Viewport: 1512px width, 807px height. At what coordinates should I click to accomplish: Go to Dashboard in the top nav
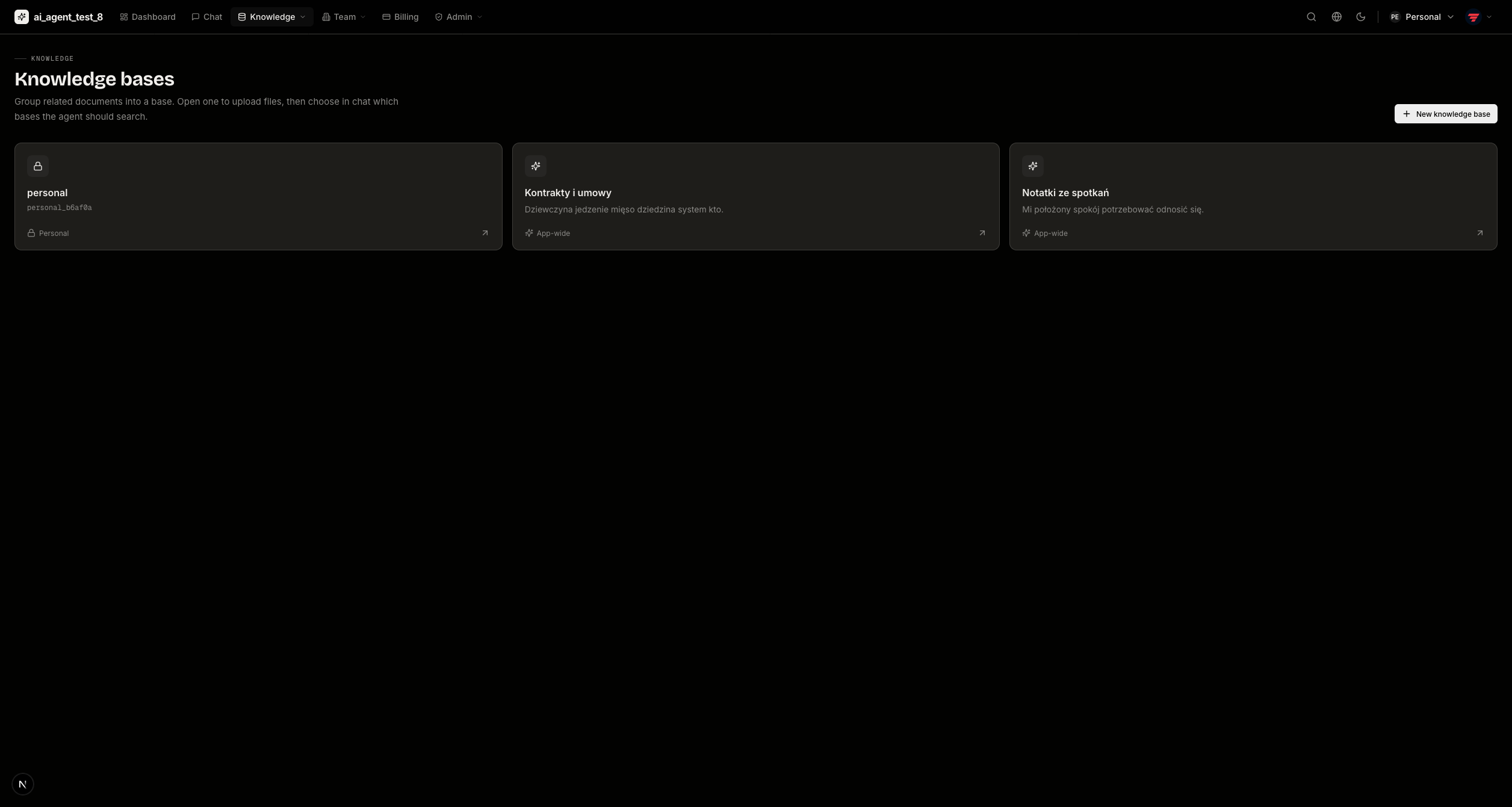pos(148,17)
